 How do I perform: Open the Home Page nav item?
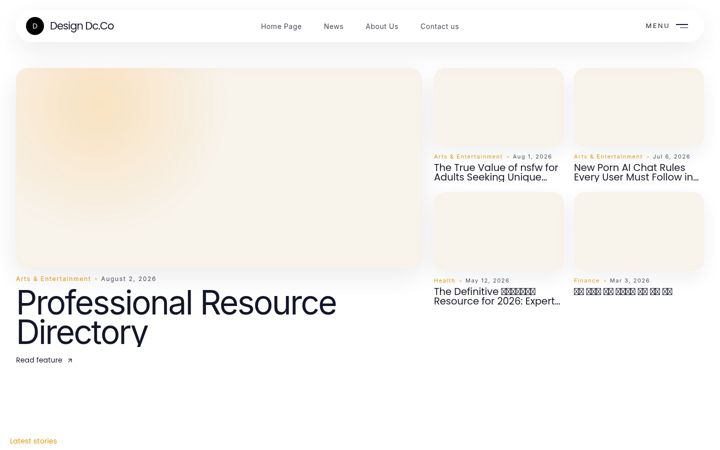pyautogui.click(x=281, y=27)
